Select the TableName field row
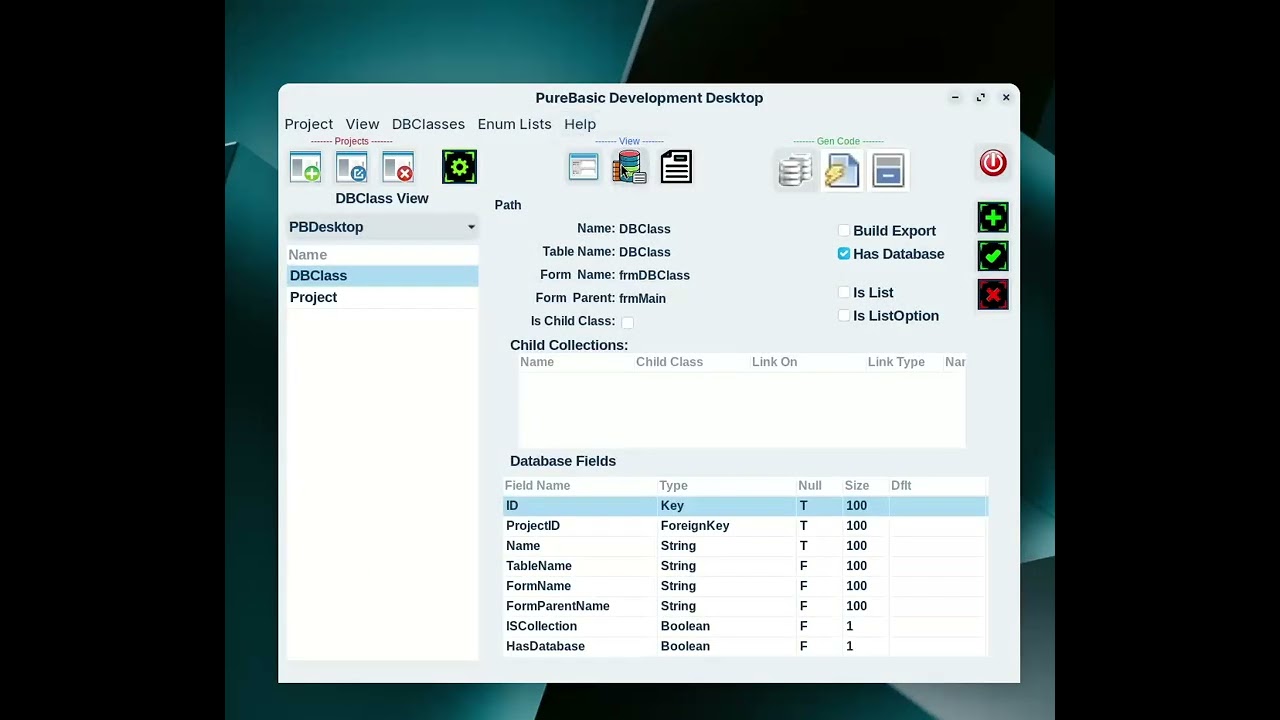Viewport: 1280px width, 720px height. click(745, 566)
